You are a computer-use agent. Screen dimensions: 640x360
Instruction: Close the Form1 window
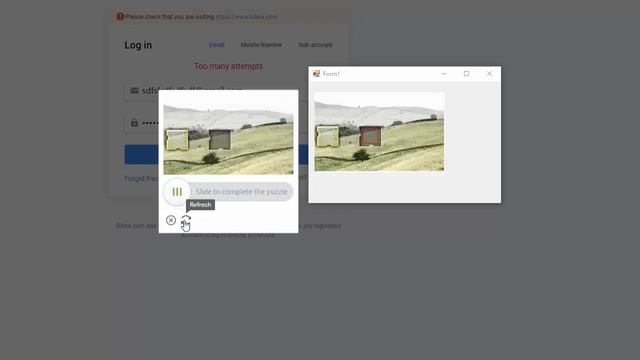click(489, 73)
